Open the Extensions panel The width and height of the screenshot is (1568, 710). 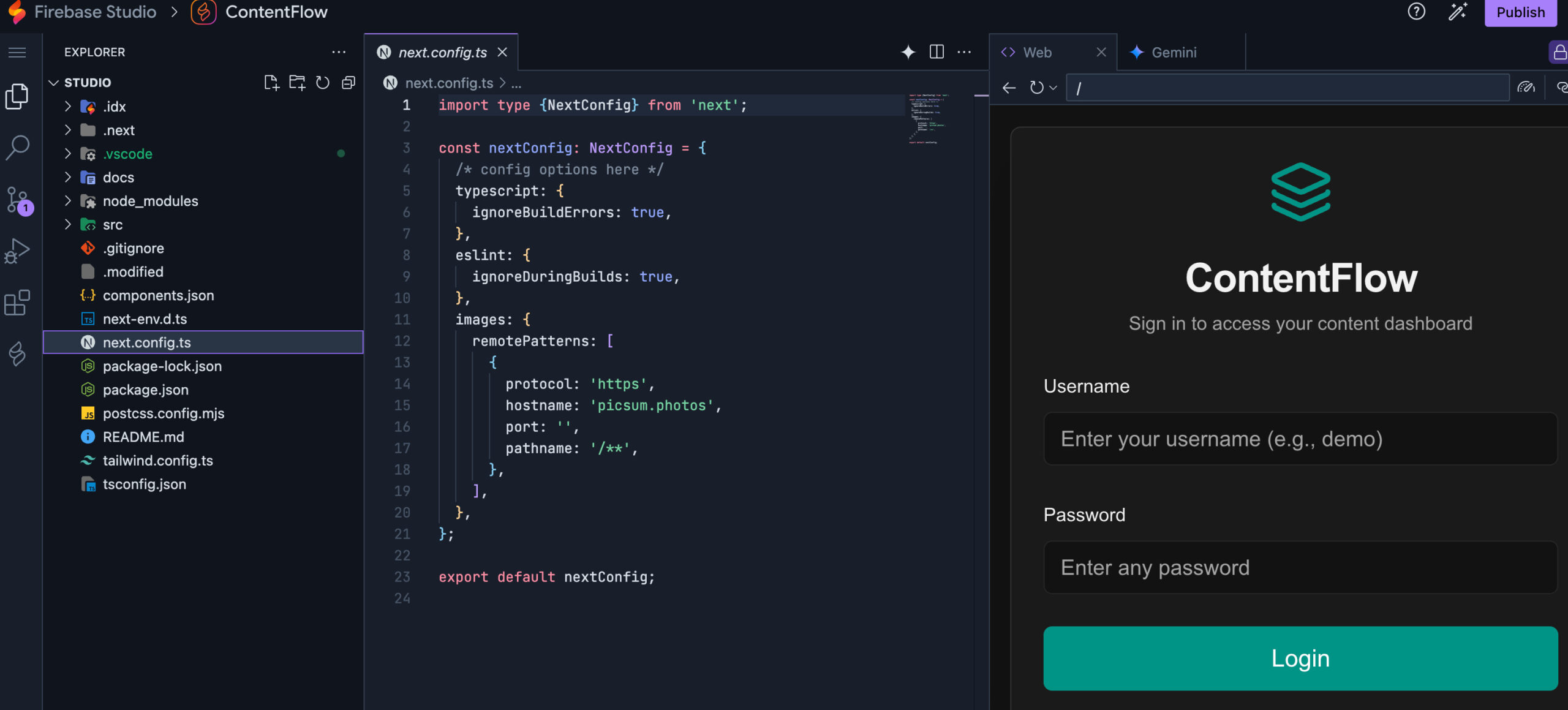(x=17, y=303)
